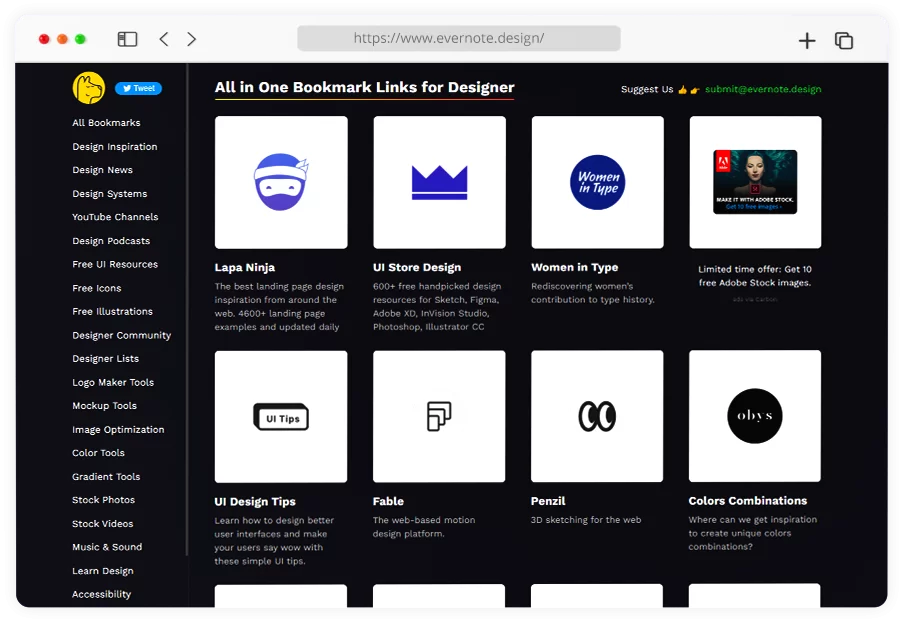Open Design Systems category
Viewport: 903px width, 622px height.
tap(109, 194)
